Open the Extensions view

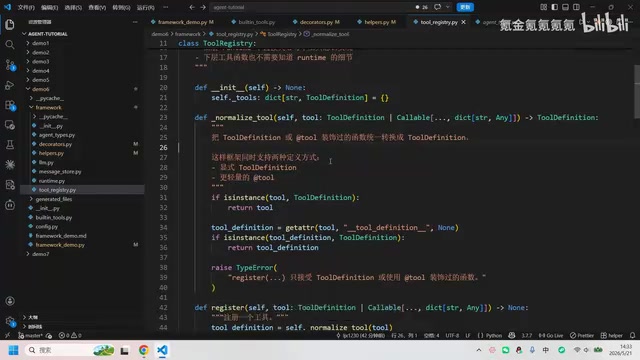tap(10, 105)
